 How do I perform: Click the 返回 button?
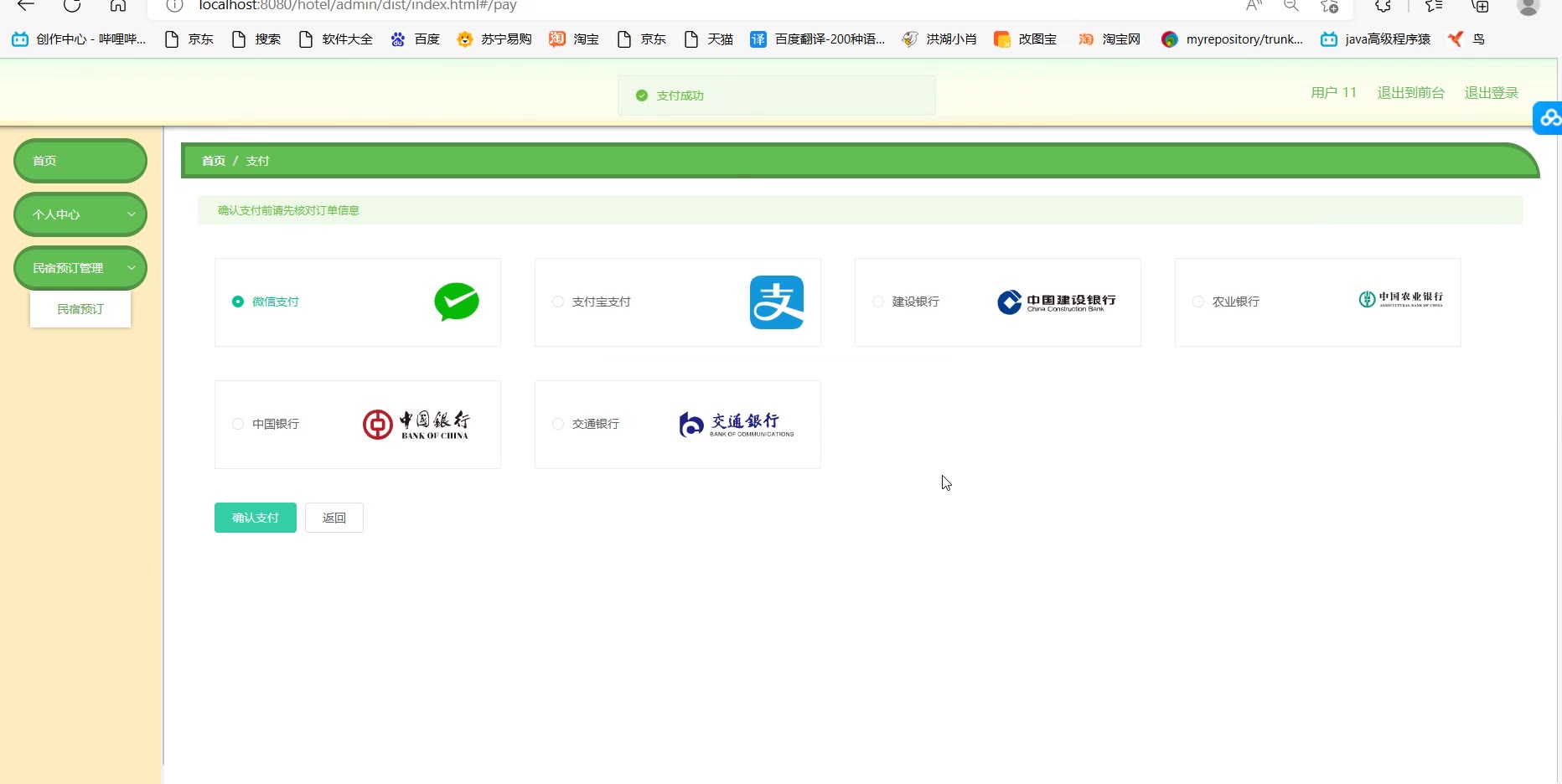(334, 518)
